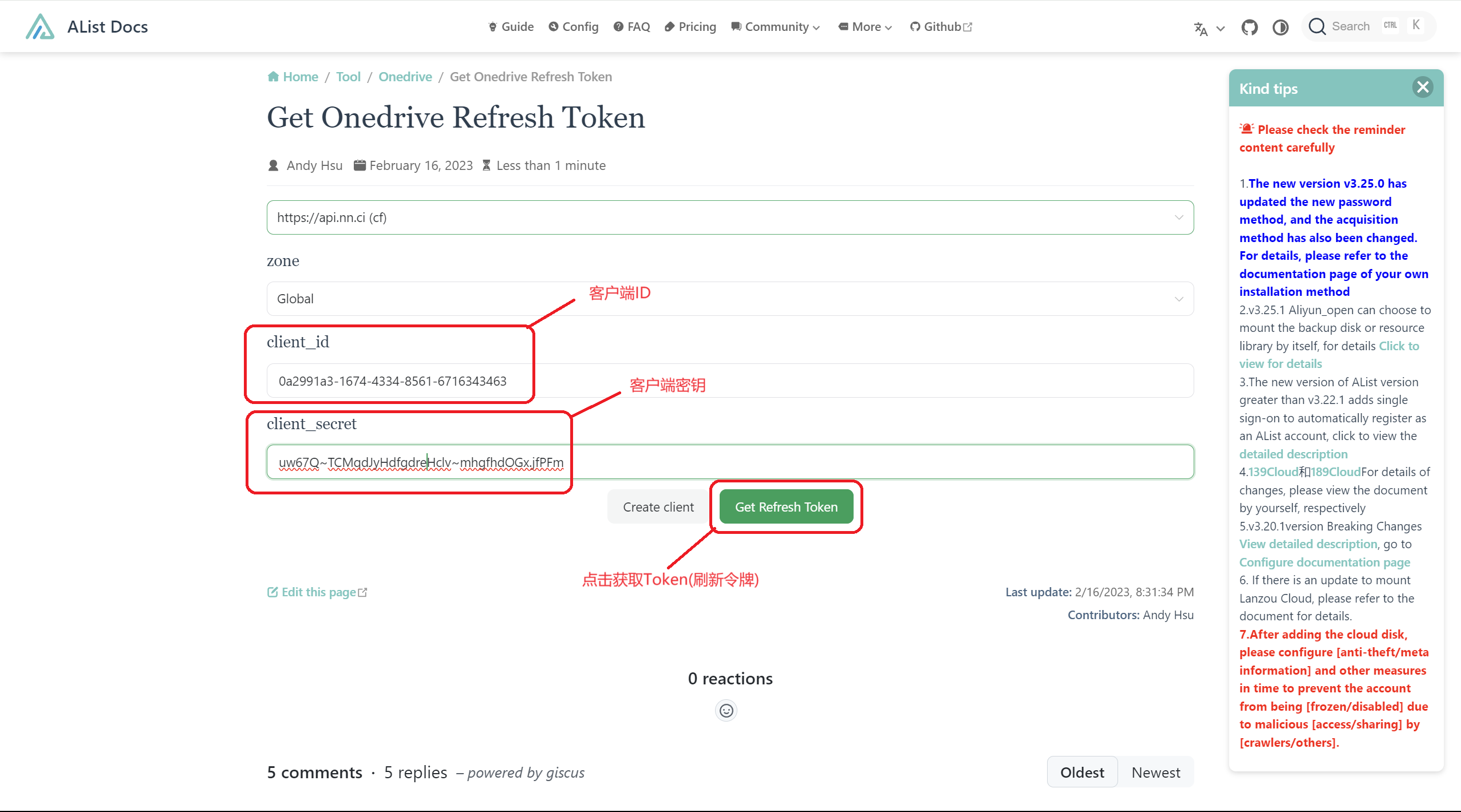Open the GitHub repo icon in header
The image size is (1461, 812).
1249,27
